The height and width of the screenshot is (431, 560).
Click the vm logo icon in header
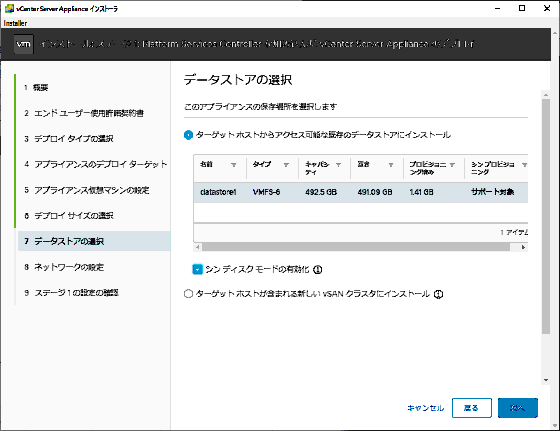tap(24, 44)
